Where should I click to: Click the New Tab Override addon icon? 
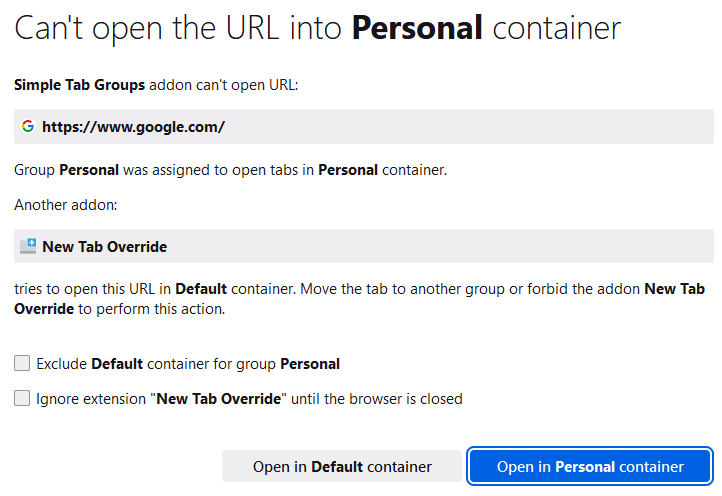(28, 246)
